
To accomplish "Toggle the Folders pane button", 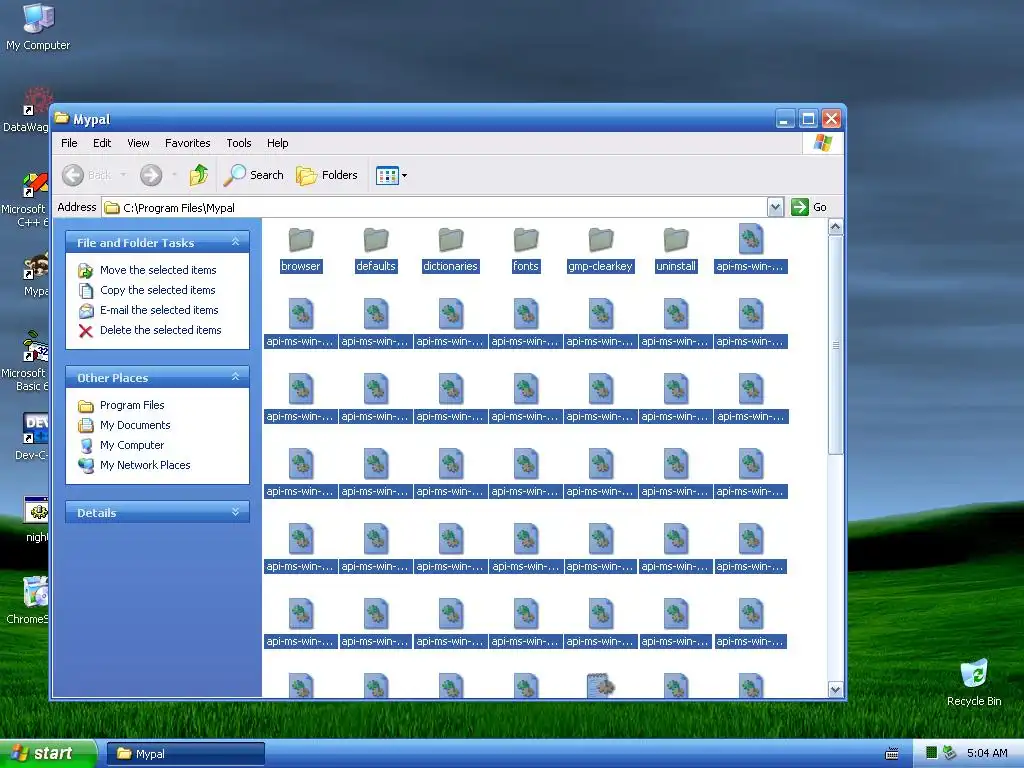I will tap(327, 175).
